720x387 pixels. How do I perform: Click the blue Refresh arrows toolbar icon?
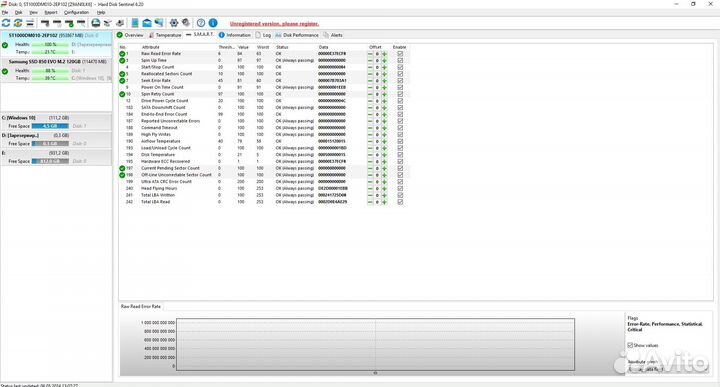click(6, 22)
